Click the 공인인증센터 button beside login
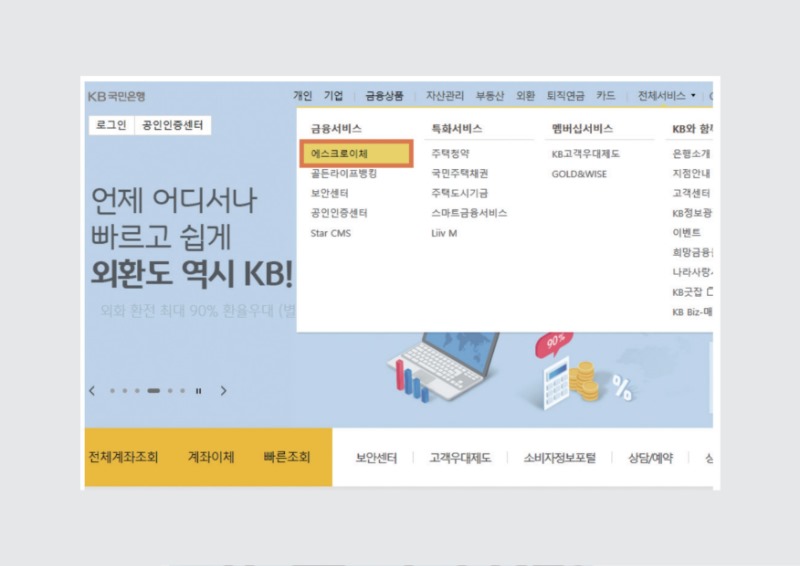The width and height of the screenshot is (800, 566). (172, 125)
